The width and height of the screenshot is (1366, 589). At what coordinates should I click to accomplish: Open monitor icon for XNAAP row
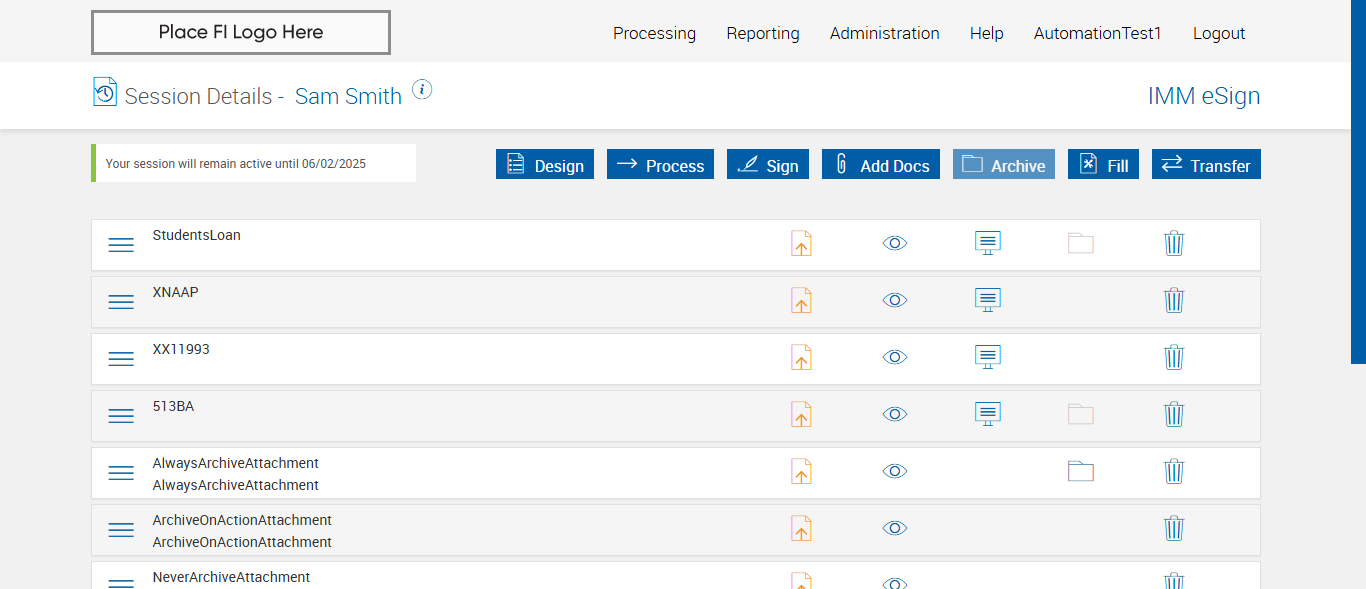coord(988,300)
